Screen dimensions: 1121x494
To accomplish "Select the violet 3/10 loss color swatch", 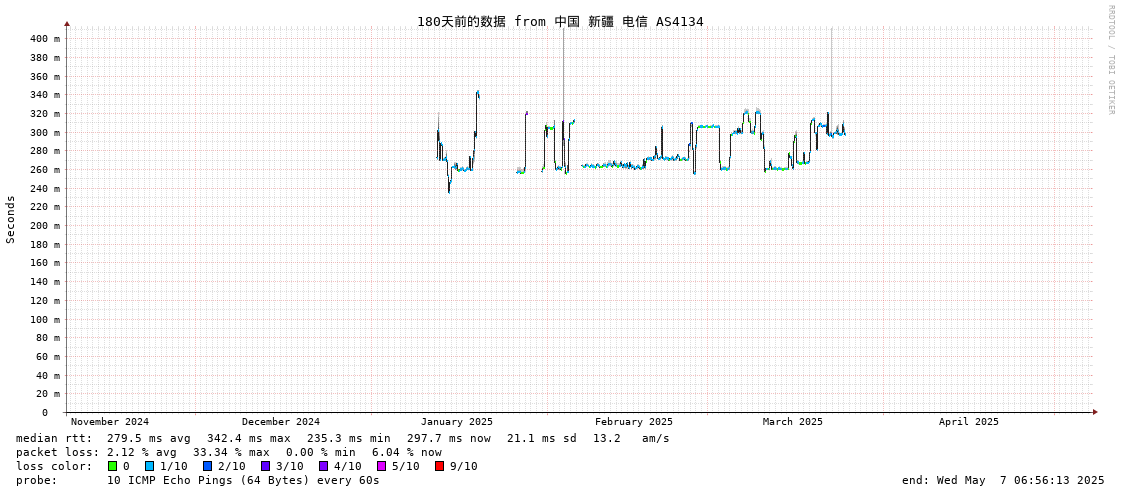I will pos(265,466).
